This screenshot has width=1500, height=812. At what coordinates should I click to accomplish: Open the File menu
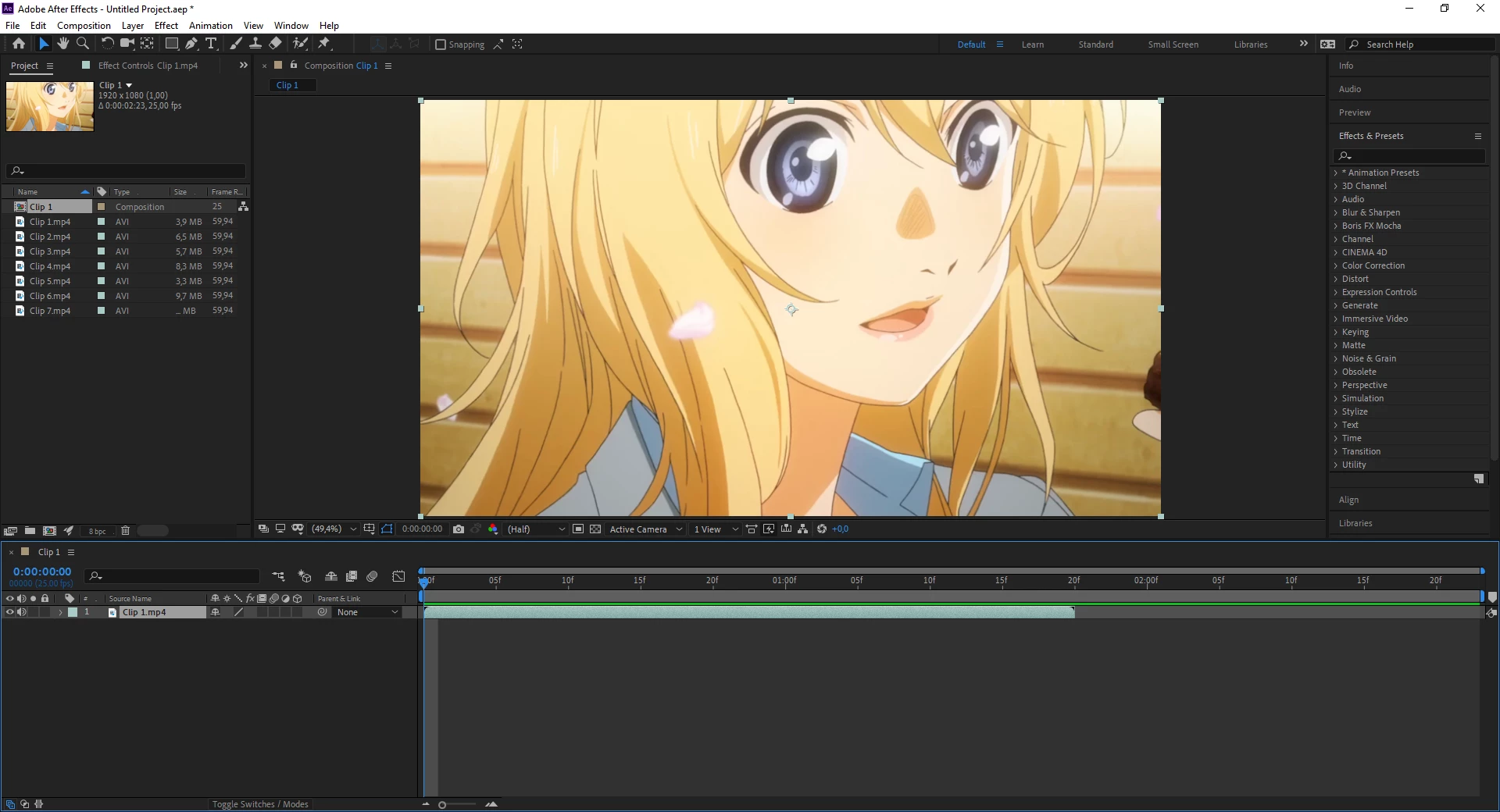pyautogui.click(x=12, y=25)
